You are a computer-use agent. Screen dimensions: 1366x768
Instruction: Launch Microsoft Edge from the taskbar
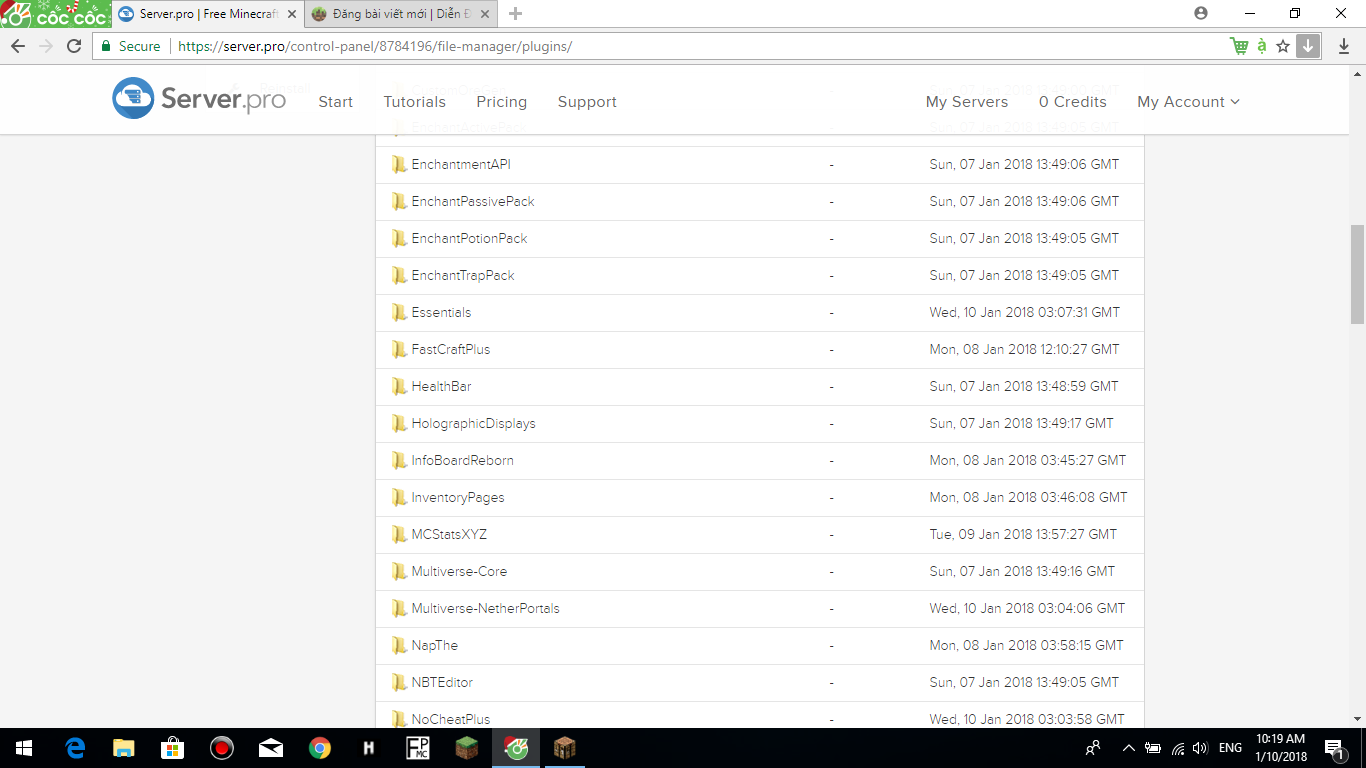(x=75, y=748)
